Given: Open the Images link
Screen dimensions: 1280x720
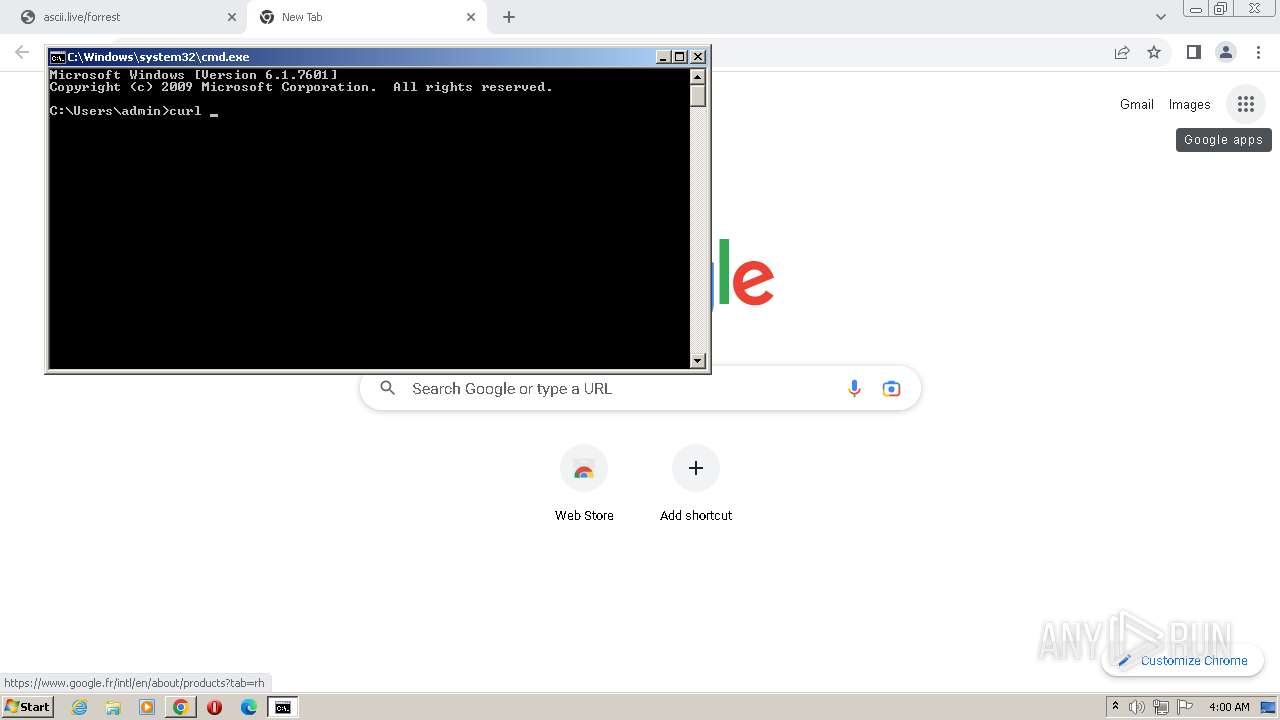Looking at the screenshot, I should tap(1189, 104).
